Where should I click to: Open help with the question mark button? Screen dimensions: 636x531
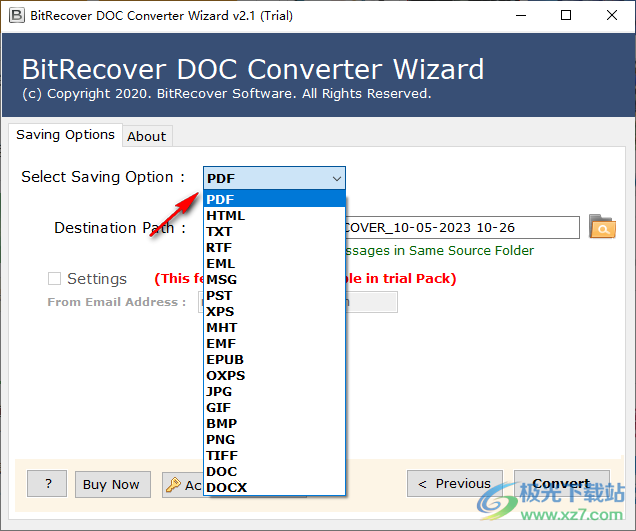tap(47, 484)
